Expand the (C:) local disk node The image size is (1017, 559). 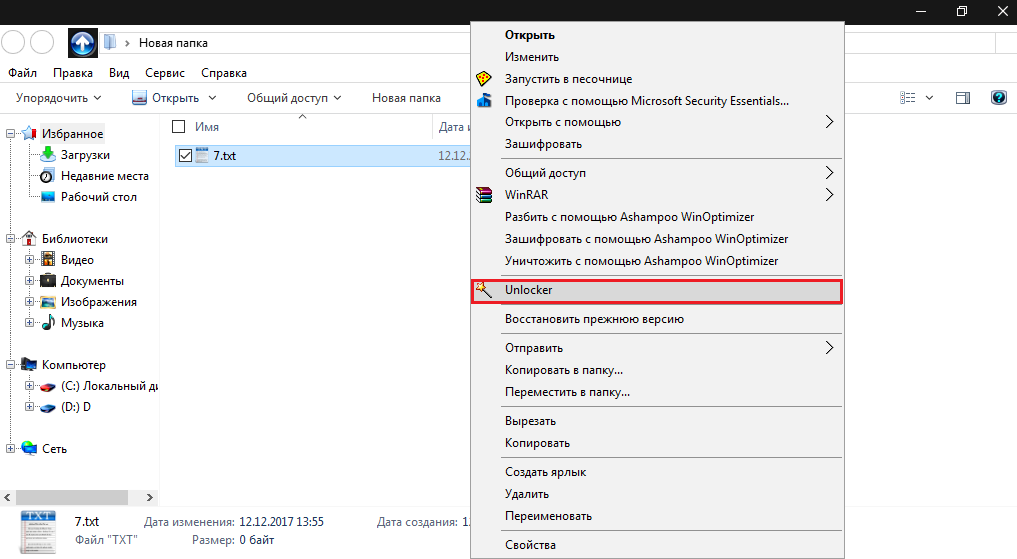coord(30,386)
